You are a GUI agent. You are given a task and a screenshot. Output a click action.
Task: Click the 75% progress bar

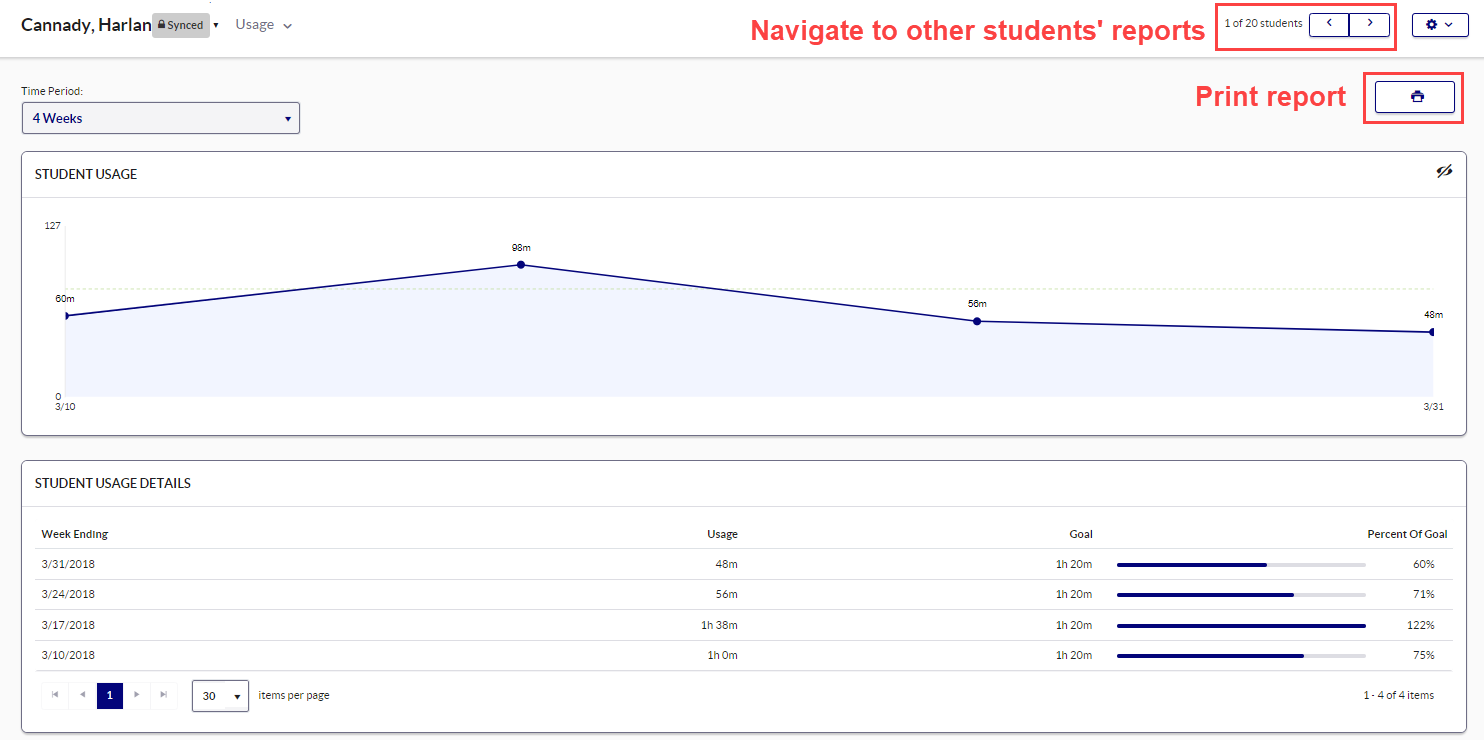(x=1241, y=656)
